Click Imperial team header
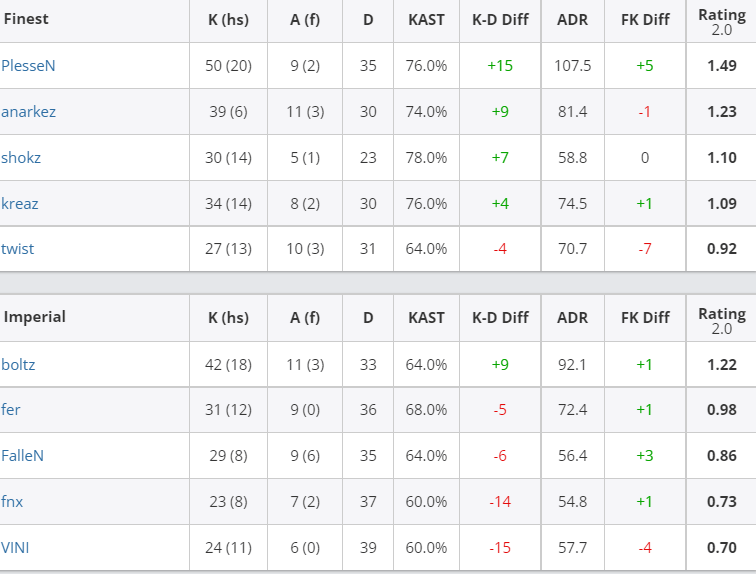756x574 pixels. (35, 317)
